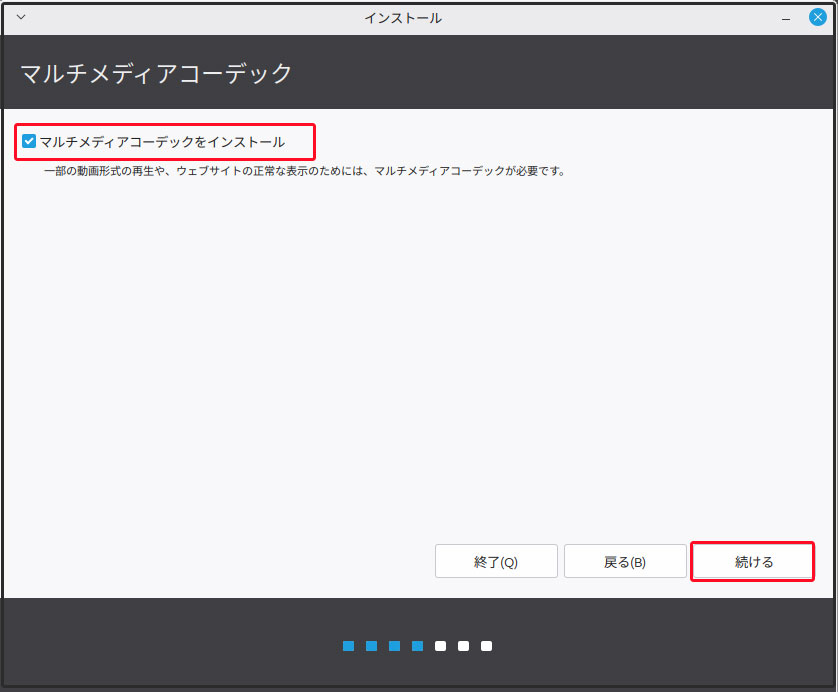
Task: Close the インストール window
Action: click(x=818, y=17)
